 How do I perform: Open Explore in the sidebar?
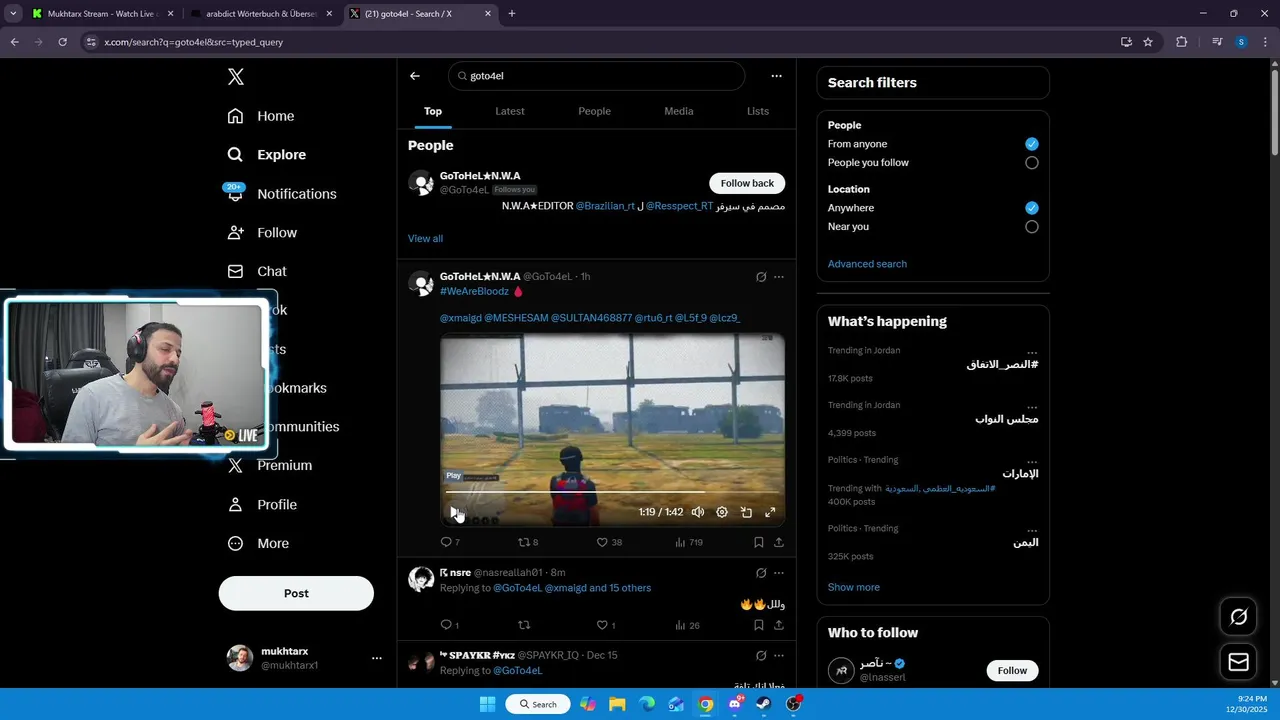point(267,155)
